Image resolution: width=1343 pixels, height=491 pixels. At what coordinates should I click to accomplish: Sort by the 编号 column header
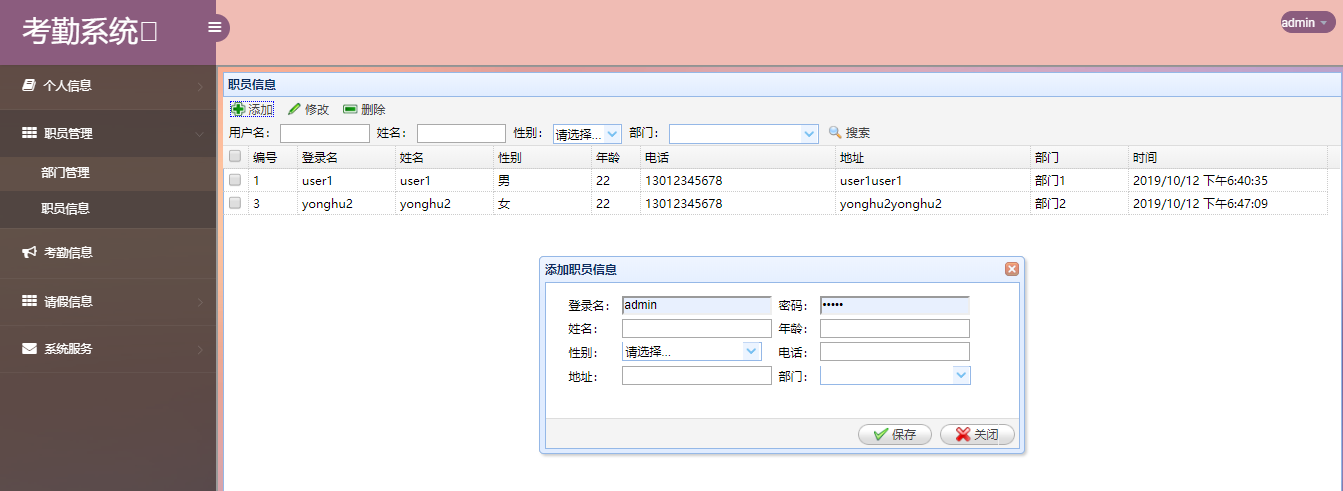point(273,157)
